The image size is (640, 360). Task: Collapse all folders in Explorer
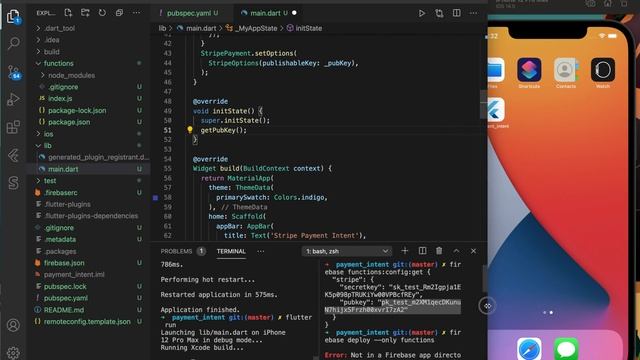coord(119,13)
